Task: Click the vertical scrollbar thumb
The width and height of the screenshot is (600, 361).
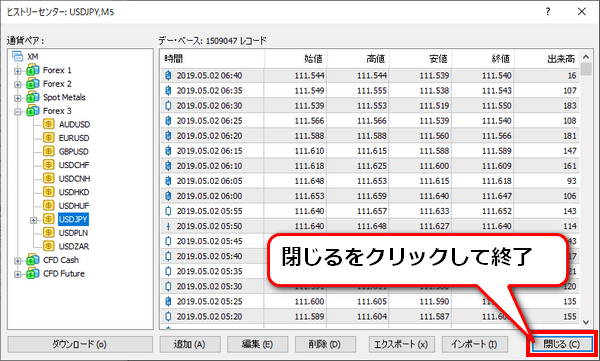Action: tap(586, 69)
